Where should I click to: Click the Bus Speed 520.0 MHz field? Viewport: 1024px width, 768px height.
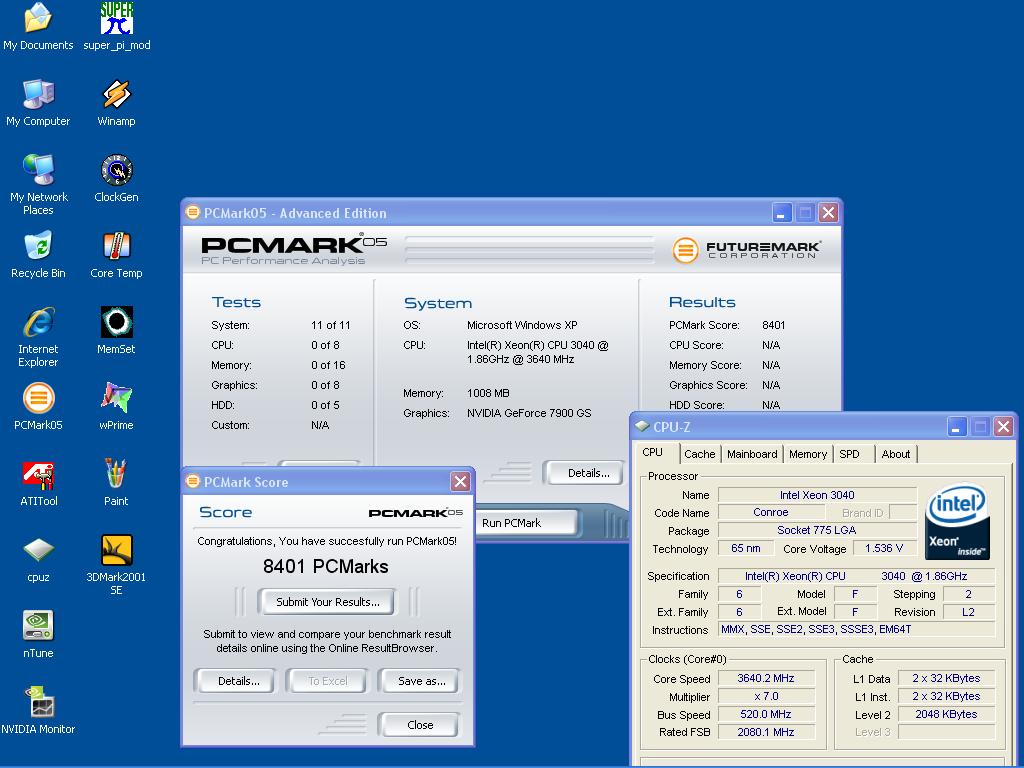(x=765, y=714)
